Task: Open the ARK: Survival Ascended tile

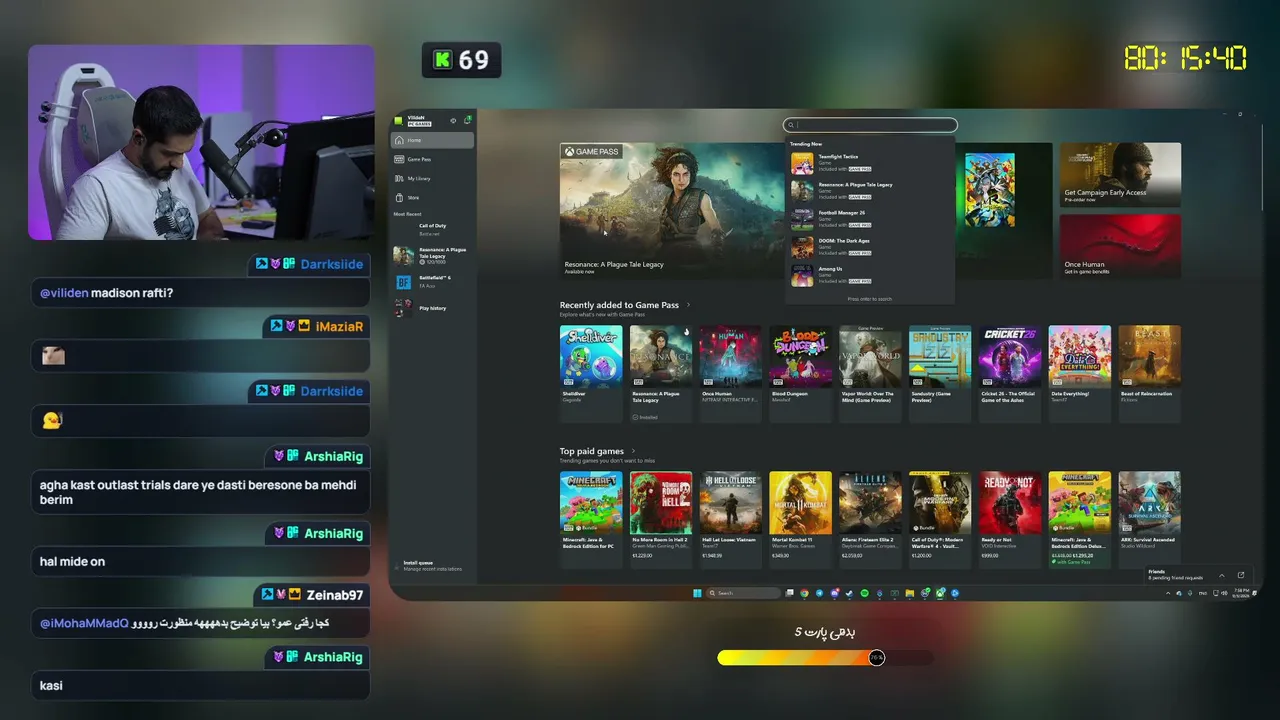Action: click(1150, 518)
